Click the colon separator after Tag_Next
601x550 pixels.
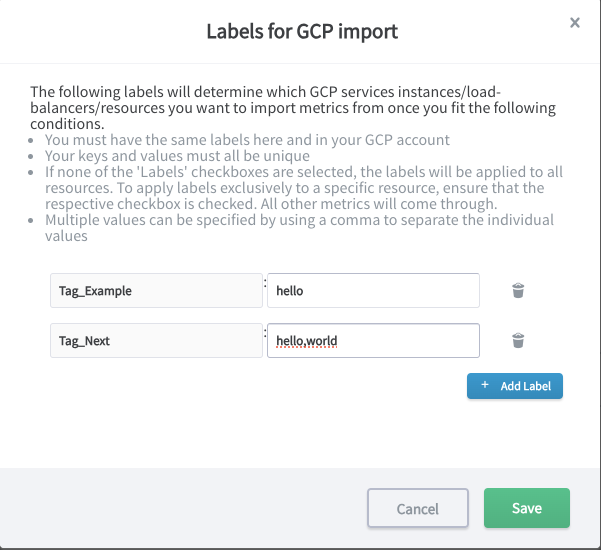coord(265,330)
